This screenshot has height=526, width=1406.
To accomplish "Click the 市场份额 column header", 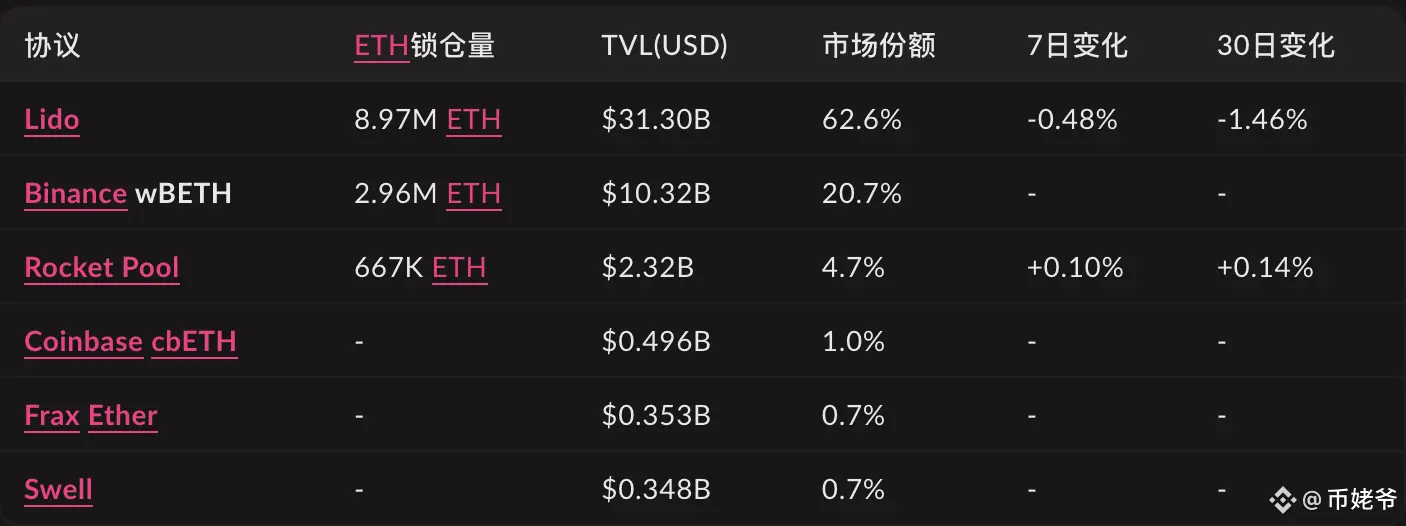I will (879, 45).
